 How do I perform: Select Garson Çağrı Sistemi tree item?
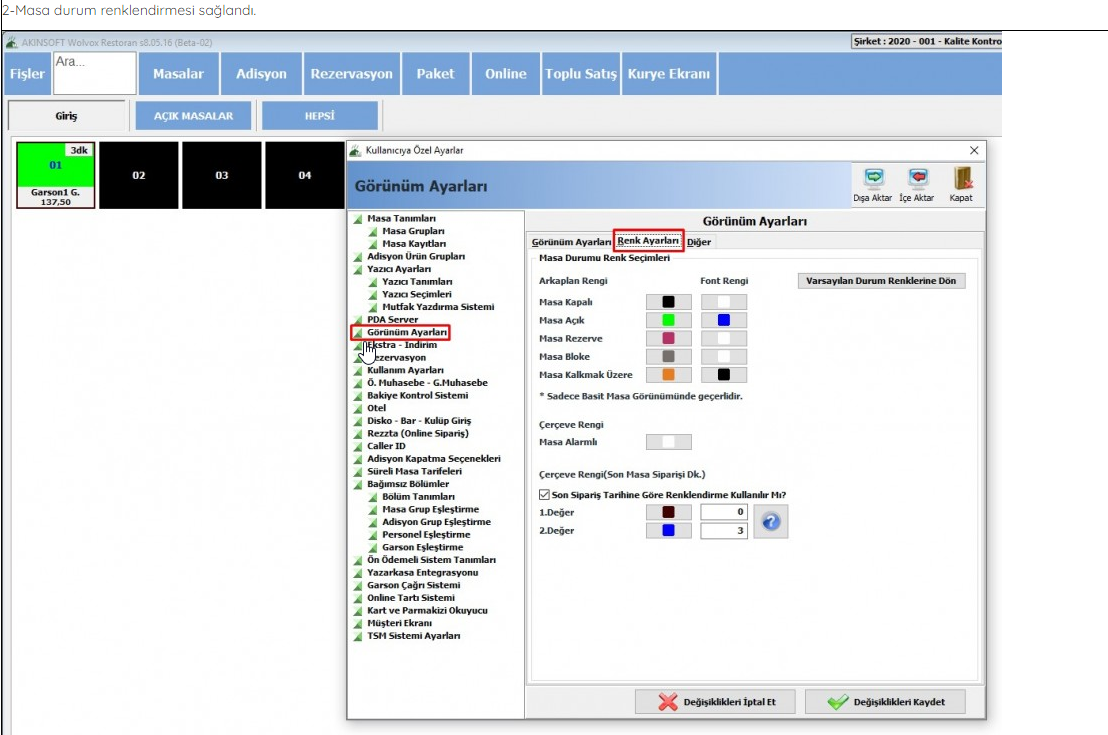413,585
